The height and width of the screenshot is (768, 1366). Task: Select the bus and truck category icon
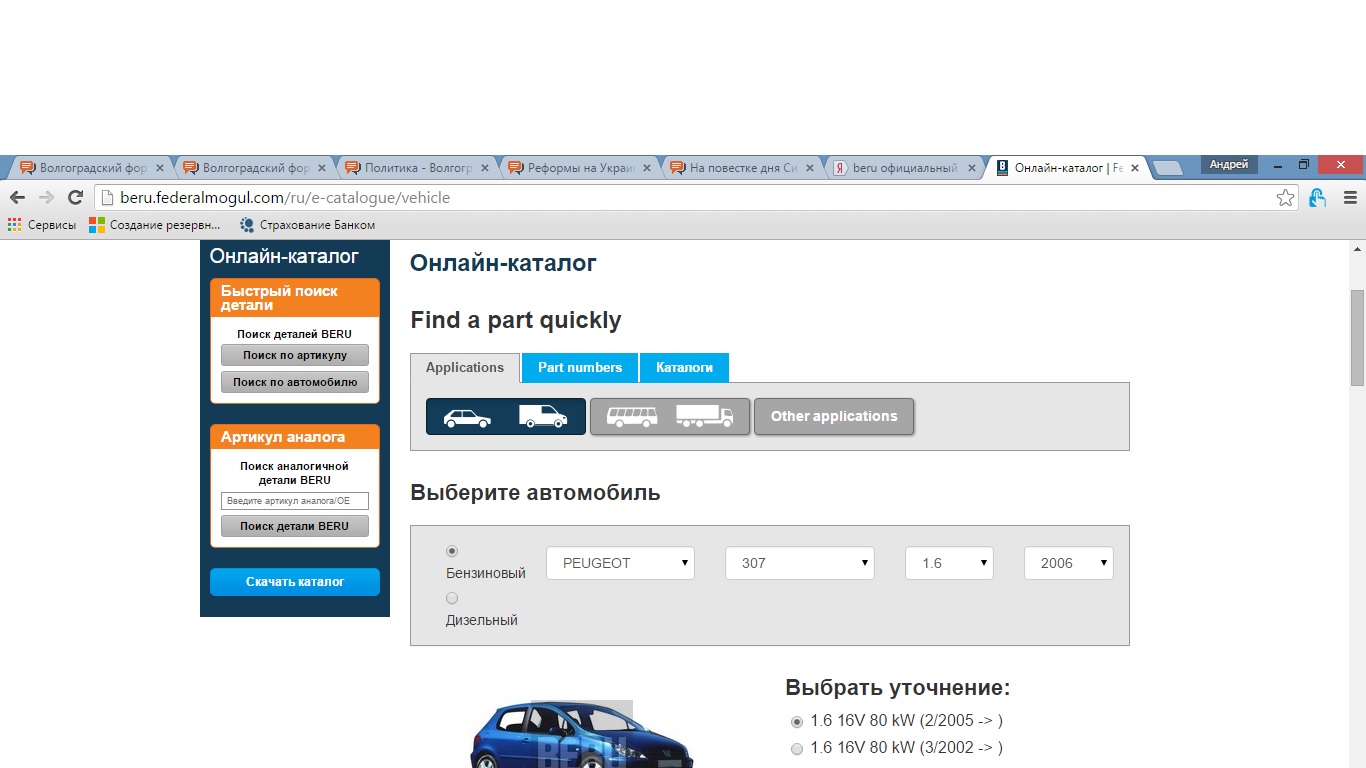coord(669,417)
